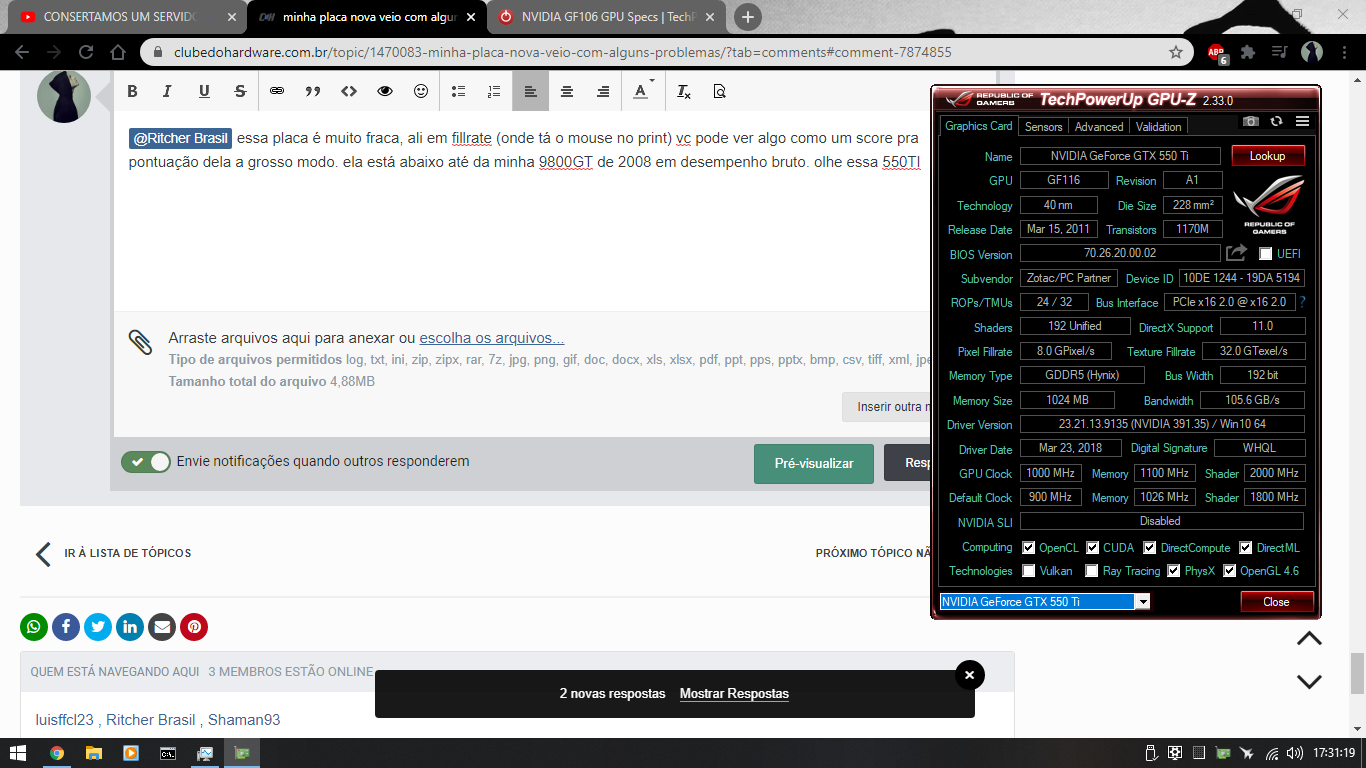The width and height of the screenshot is (1366, 768).
Task: Enable the Vulkan checkbox
Action: (x=1029, y=571)
